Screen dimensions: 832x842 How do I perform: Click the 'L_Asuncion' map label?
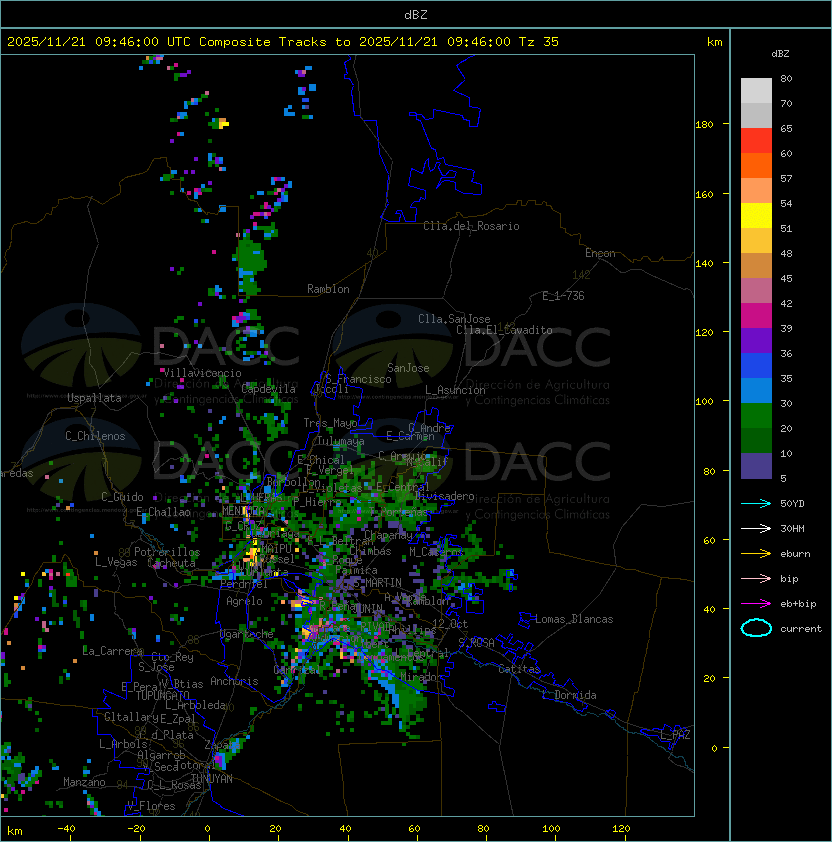(455, 390)
